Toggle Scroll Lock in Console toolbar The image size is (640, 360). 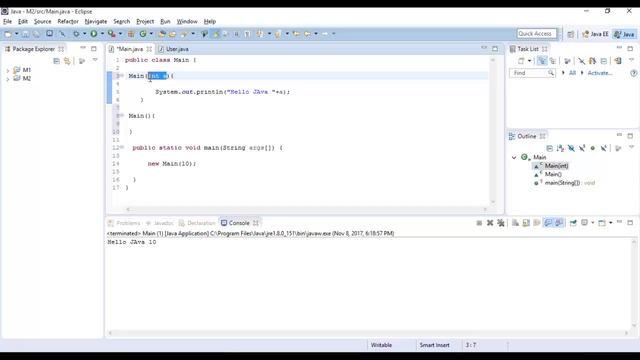tap(526, 223)
